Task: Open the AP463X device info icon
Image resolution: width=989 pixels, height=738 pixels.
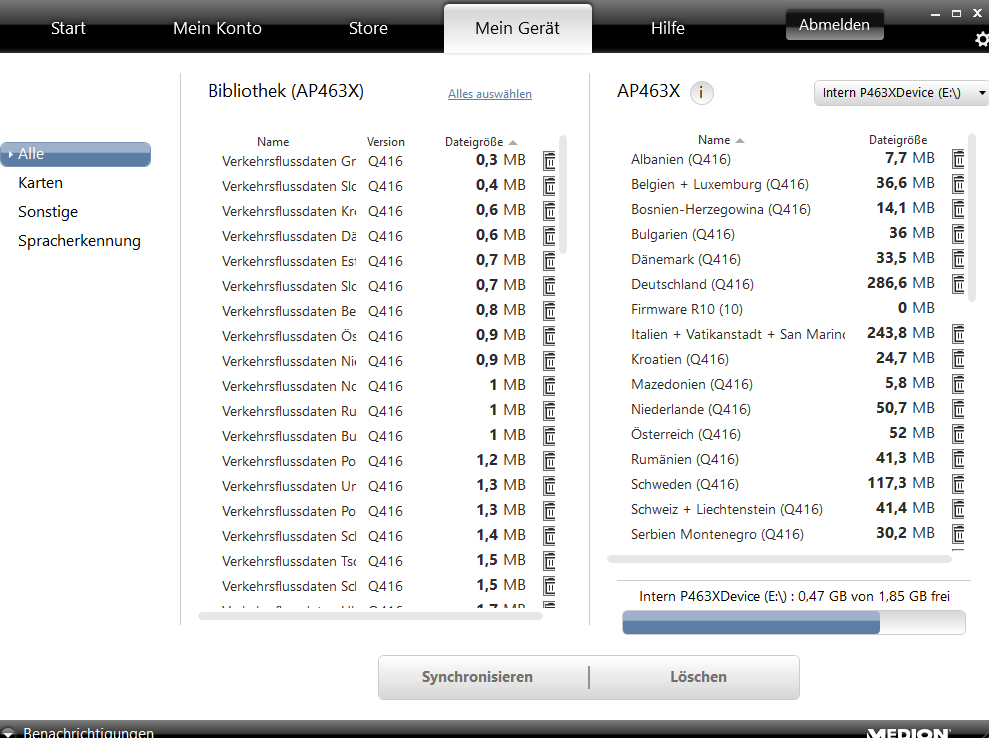Action: (701, 93)
